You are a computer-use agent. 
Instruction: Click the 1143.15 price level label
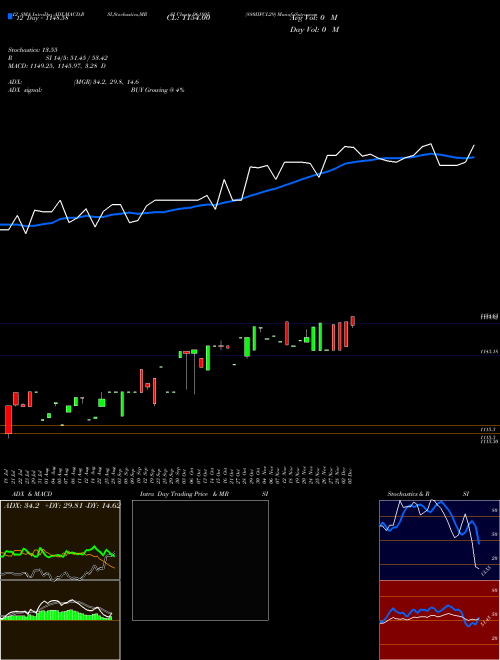pyautogui.click(x=489, y=351)
